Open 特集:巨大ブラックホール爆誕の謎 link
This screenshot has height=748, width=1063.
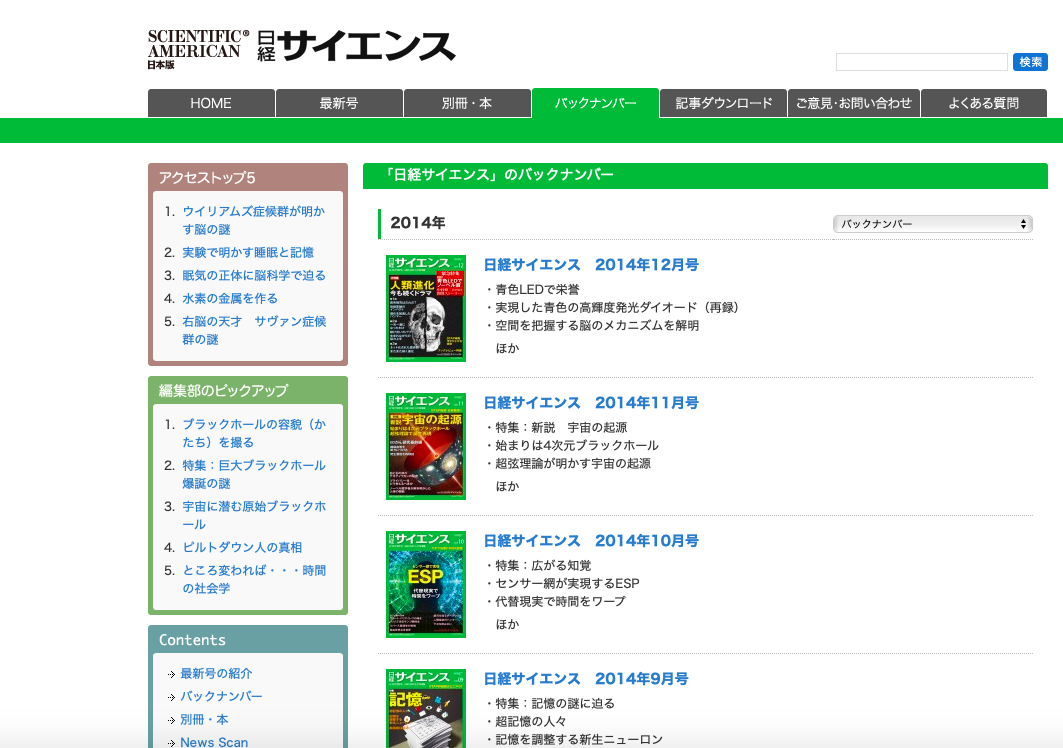tap(254, 474)
